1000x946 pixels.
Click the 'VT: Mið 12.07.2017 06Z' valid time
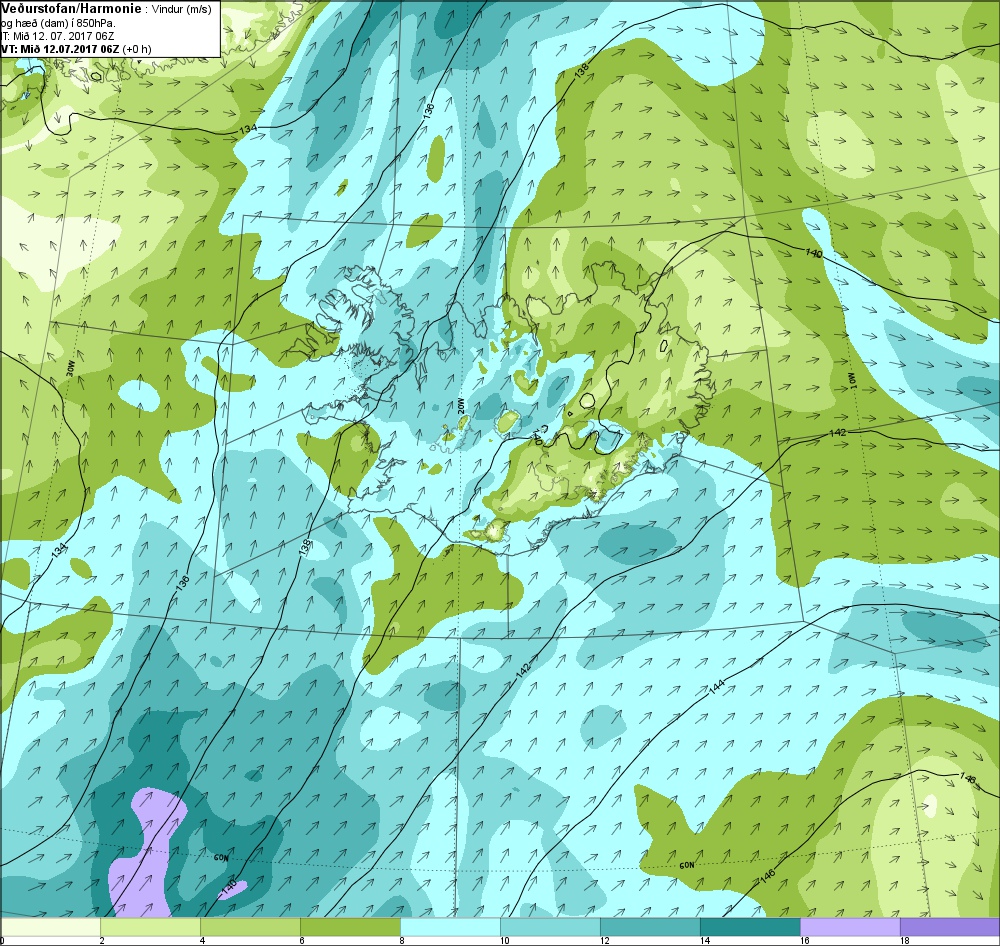click(x=60, y=49)
